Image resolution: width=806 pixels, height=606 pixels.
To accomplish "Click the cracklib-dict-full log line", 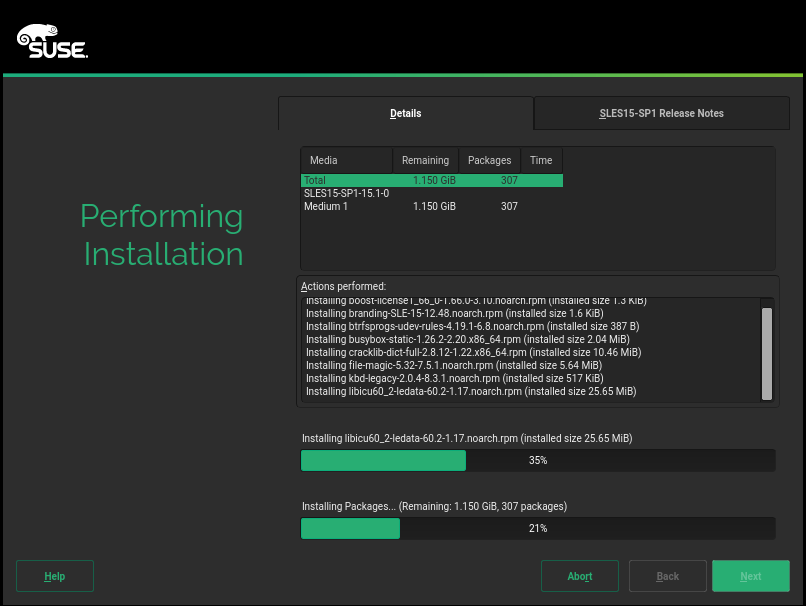I will click(473, 352).
